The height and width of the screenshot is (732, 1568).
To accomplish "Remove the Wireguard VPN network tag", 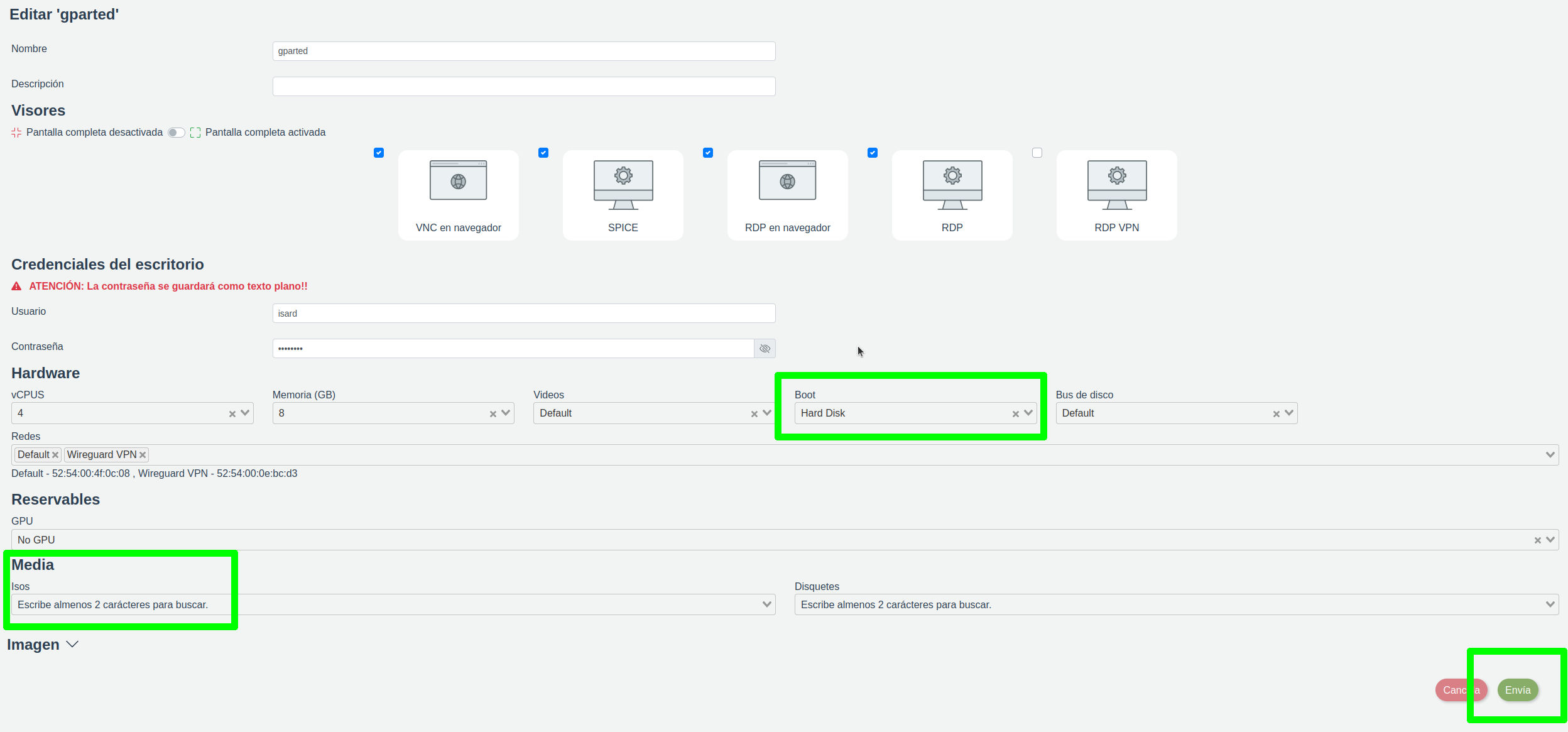I will pos(143,455).
